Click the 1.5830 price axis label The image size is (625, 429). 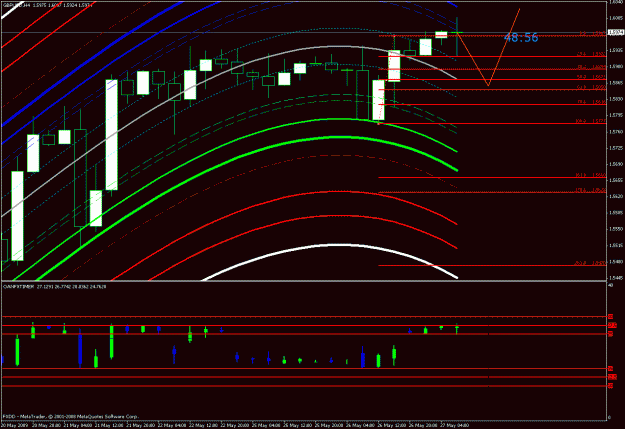(616, 99)
